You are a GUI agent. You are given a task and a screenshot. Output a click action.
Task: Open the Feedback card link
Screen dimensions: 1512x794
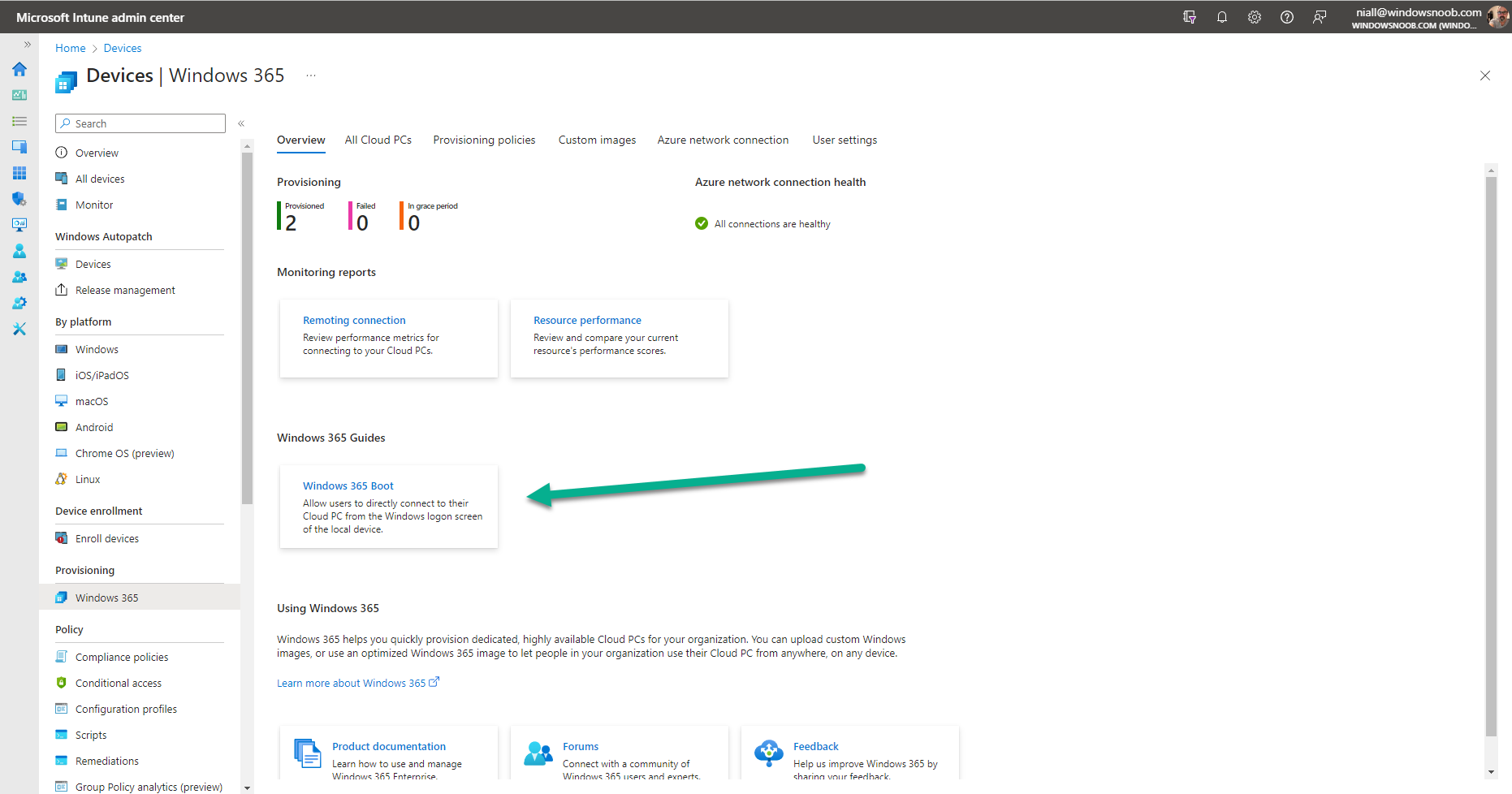[816, 746]
